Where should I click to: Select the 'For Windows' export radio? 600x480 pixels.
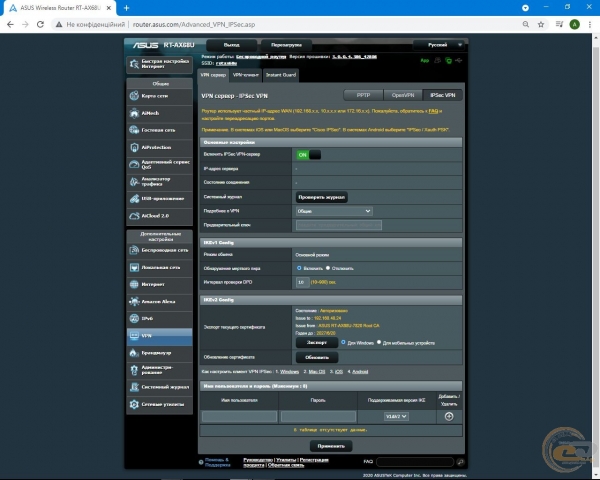coord(343,342)
